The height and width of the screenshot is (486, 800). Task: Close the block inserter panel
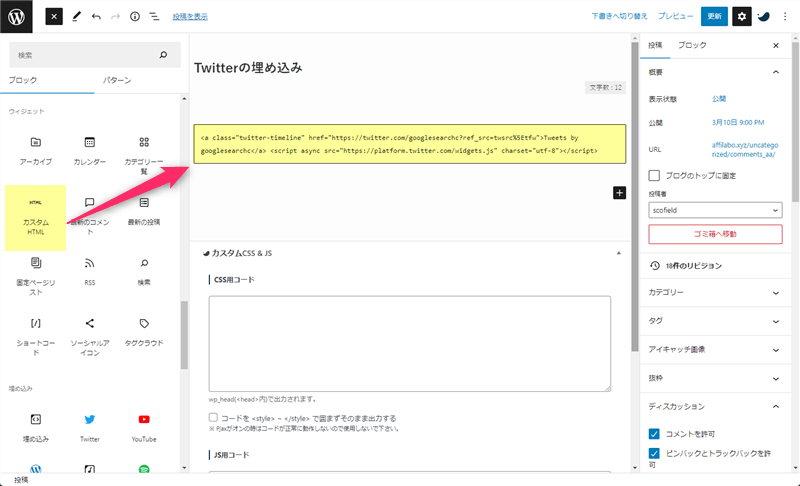pos(54,16)
